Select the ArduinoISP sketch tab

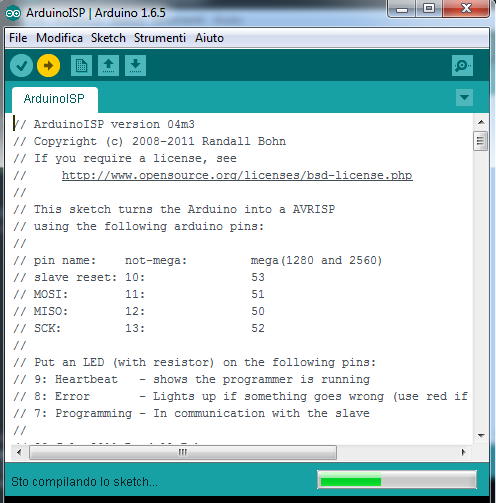click(55, 99)
